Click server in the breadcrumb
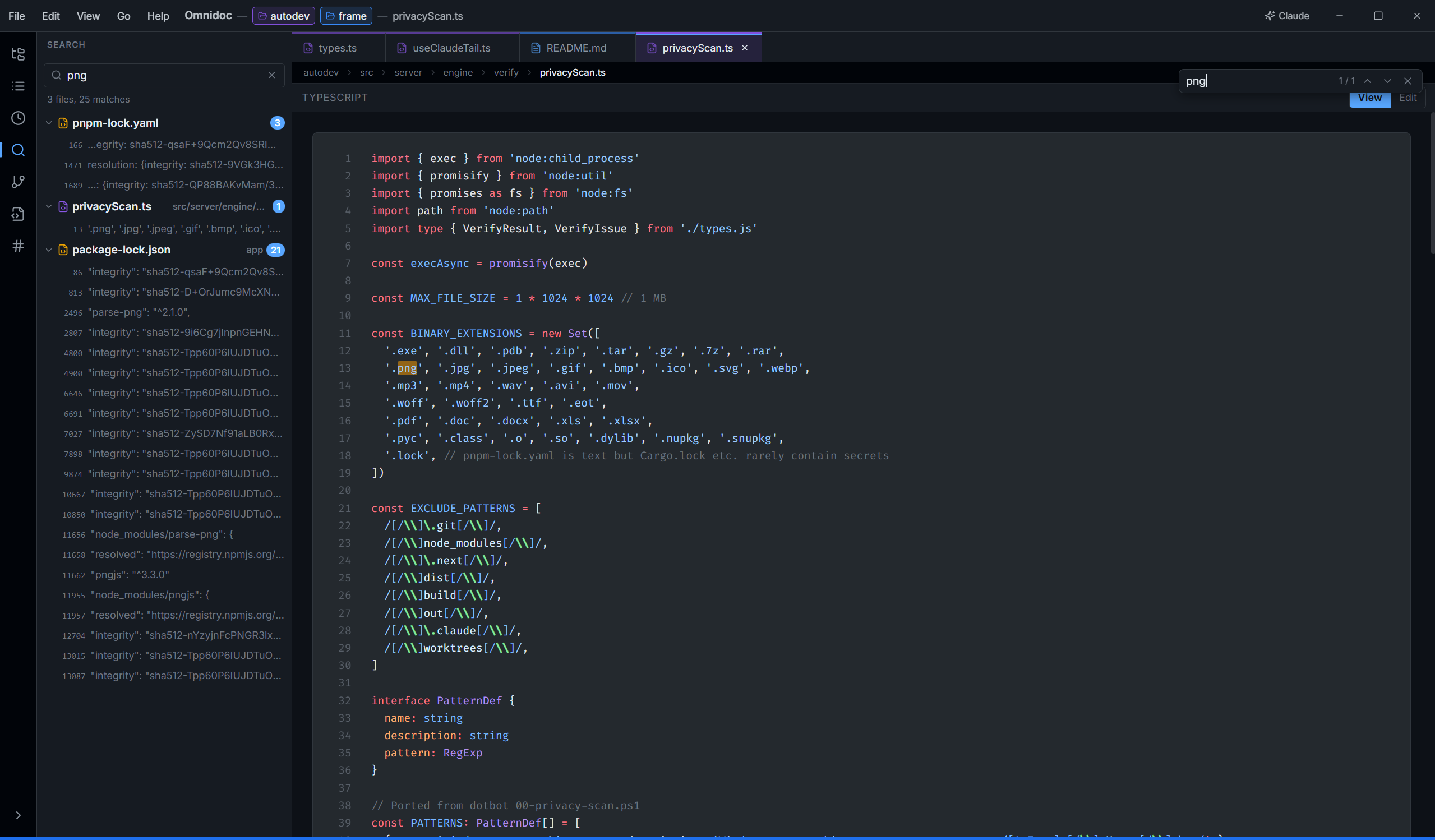Image resolution: width=1435 pixels, height=840 pixels. pyautogui.click(x=408, y=72)
